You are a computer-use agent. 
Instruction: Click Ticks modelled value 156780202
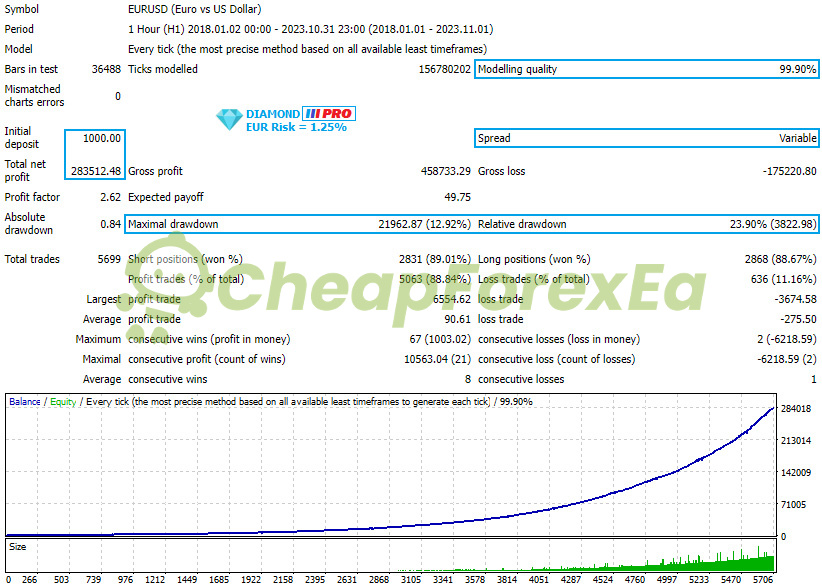(445, 69)
